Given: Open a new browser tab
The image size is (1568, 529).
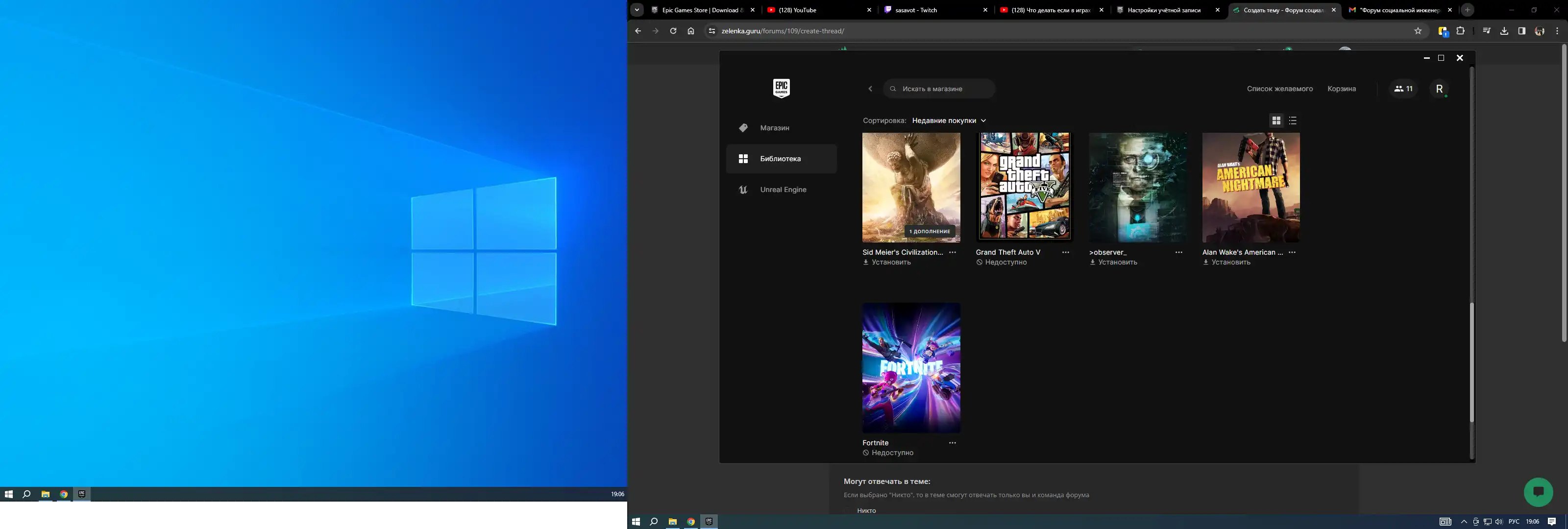Looking at the screenshot, I should click(1468, 10).
